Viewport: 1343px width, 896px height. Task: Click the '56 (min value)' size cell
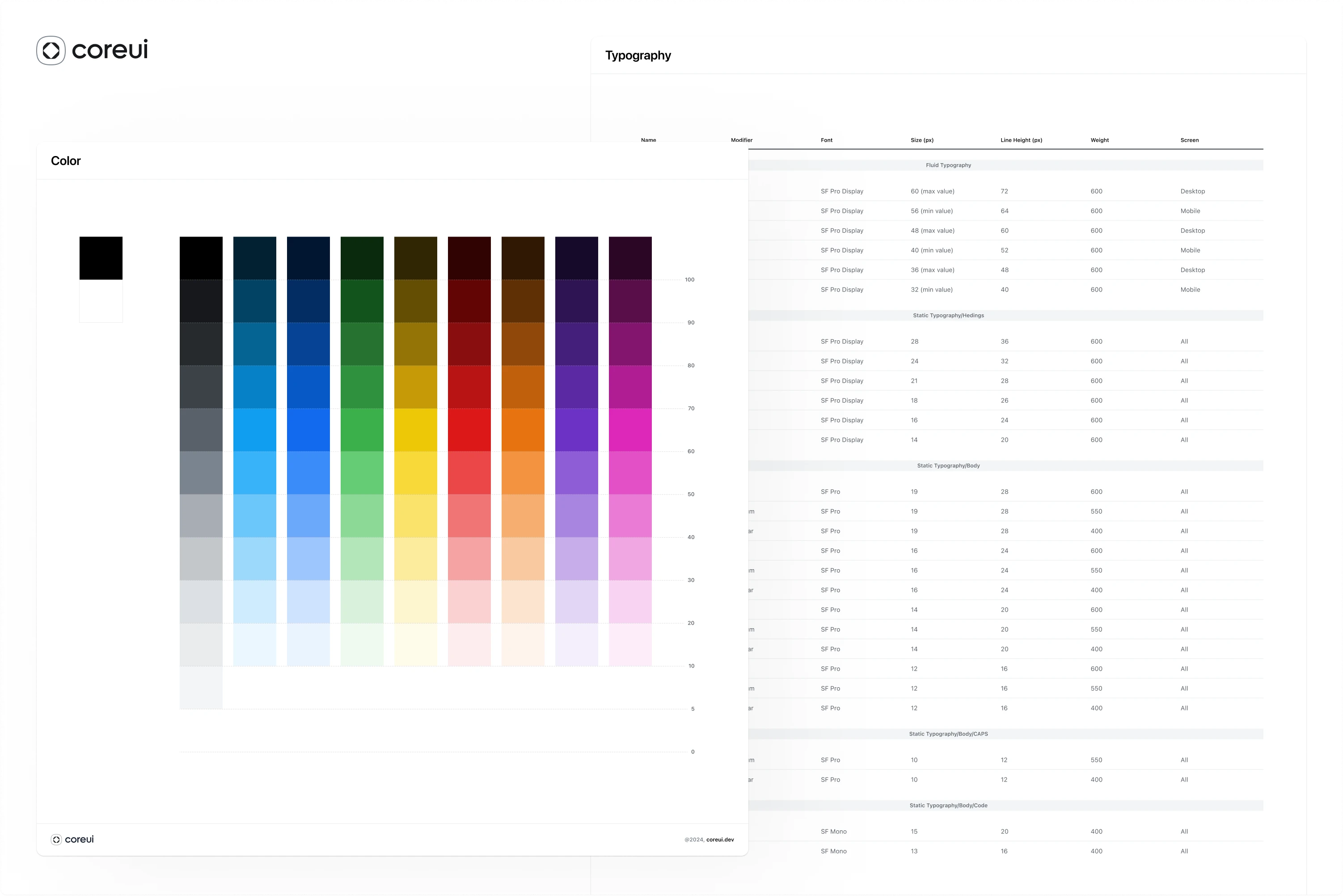click(932, 211)
